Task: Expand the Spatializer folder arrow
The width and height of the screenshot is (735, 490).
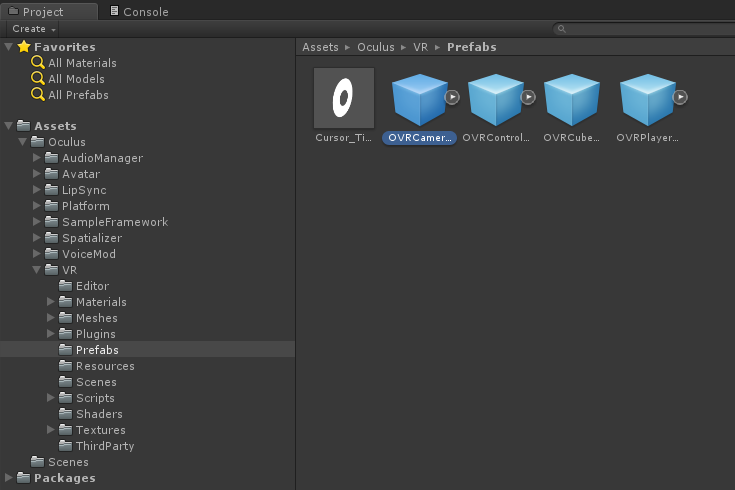Action: pyautogui.click(x=37, y=238)
